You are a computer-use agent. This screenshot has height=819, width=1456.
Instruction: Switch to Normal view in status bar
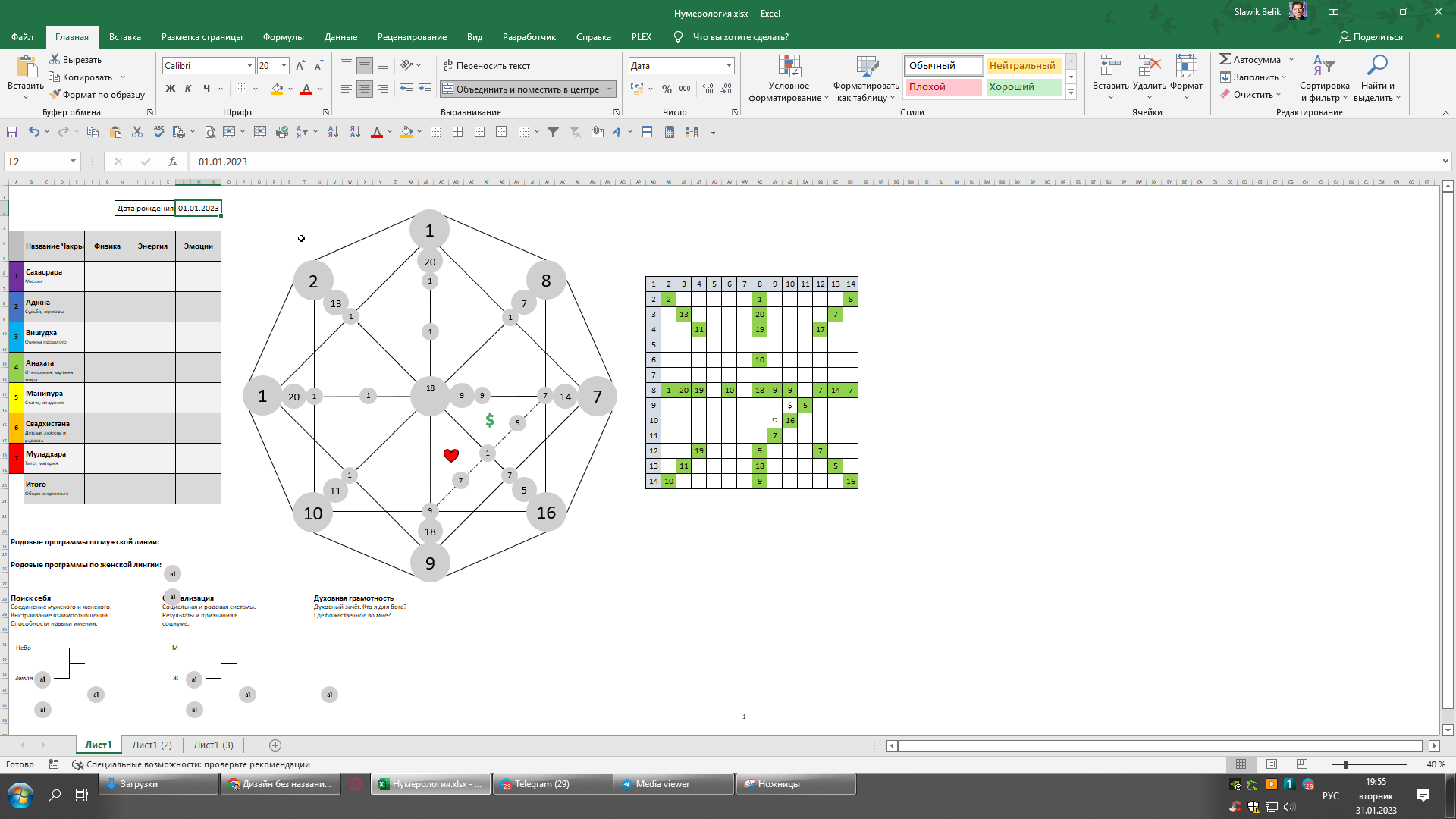1241,764
